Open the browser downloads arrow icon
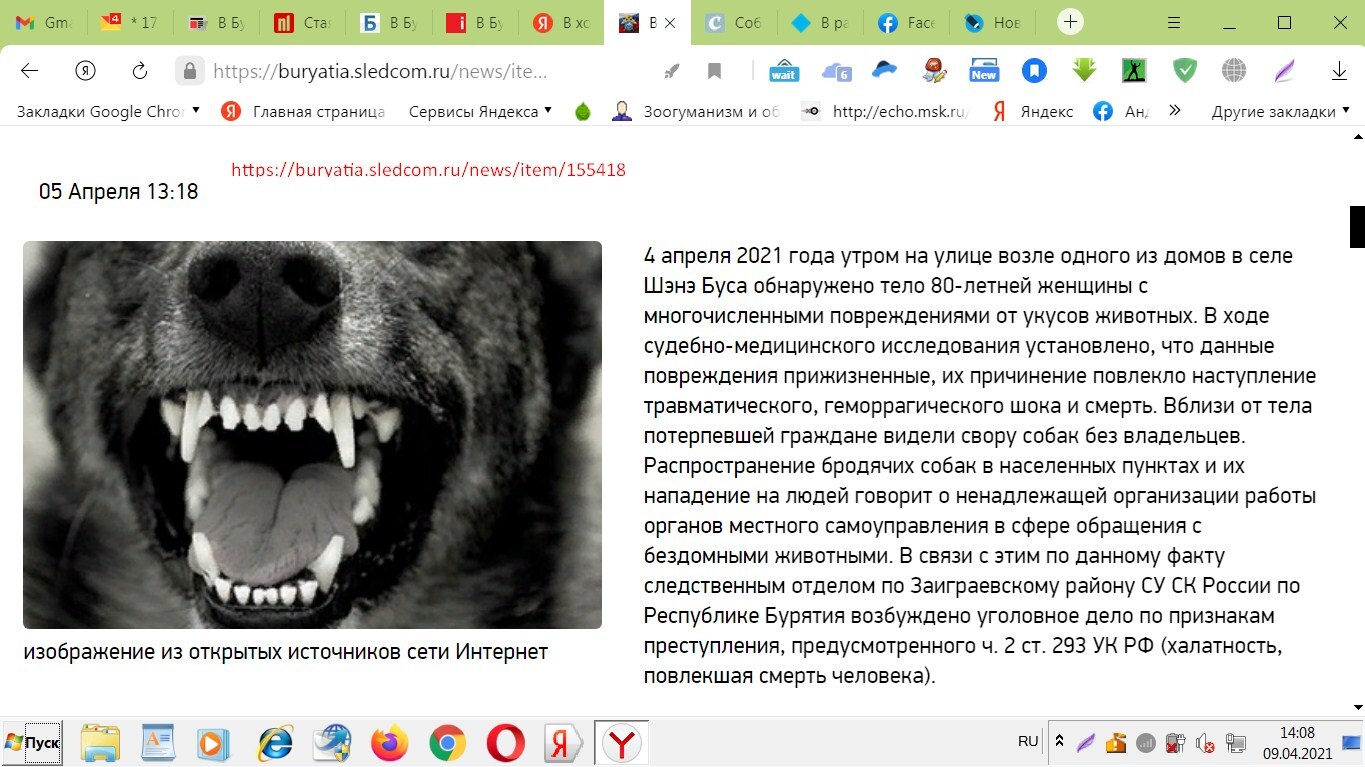Image resolution: width=1365 pixels, height=767 pixels. tap(1339, 71)
